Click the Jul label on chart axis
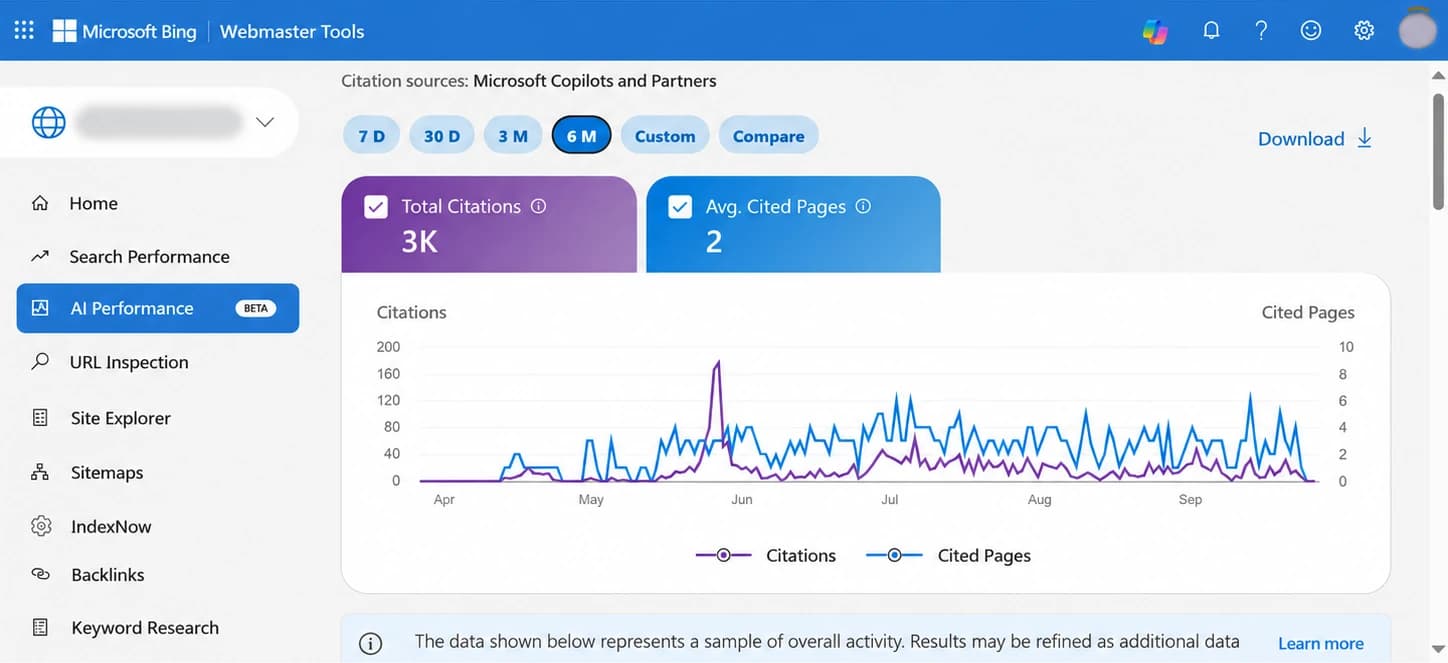This screenshot has height=663, width=1448. pyautogui.click(x=889, y=499)
